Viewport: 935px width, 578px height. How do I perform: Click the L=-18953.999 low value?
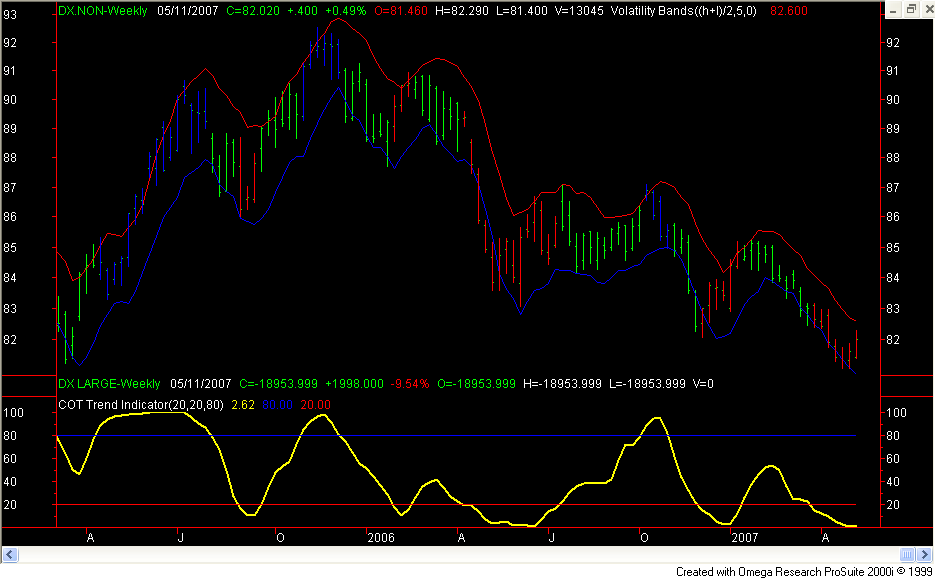tap(647, 384)
